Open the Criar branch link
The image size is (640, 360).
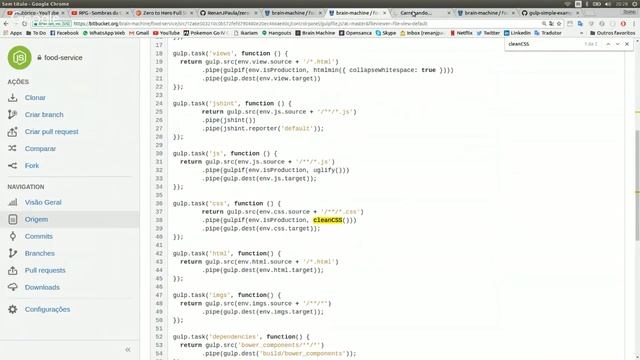pos(44,115)
